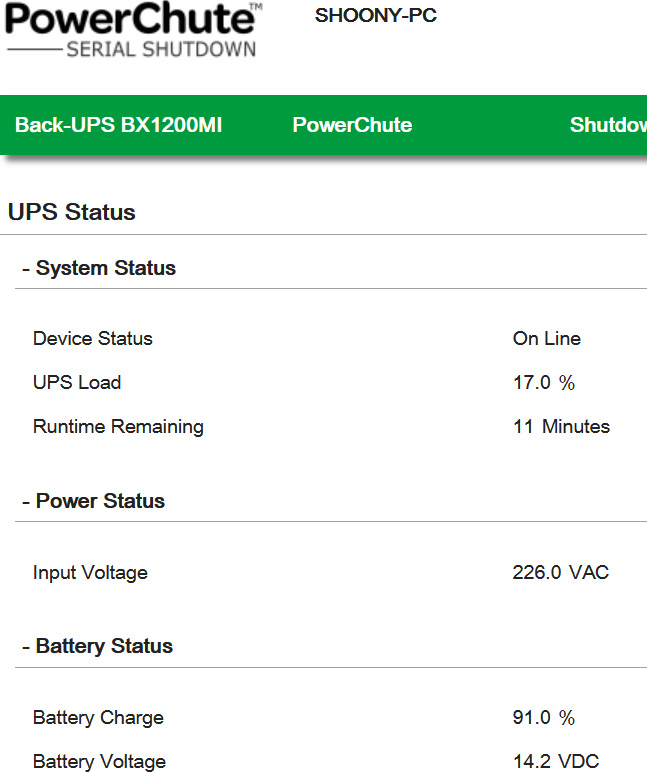Open the PowerChute menu

click(352, 125)
